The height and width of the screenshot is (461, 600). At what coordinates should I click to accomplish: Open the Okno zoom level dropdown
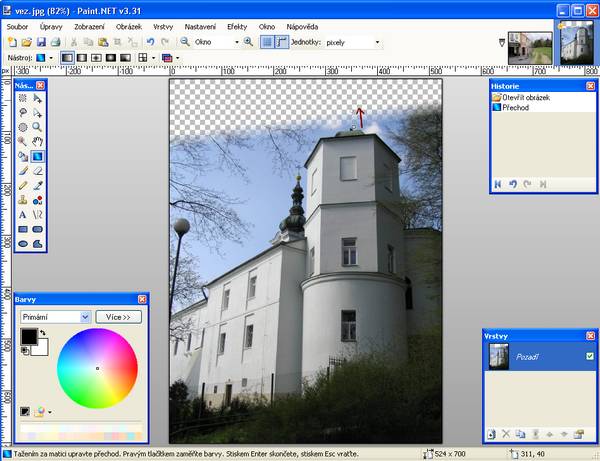(x=236, y=42)
